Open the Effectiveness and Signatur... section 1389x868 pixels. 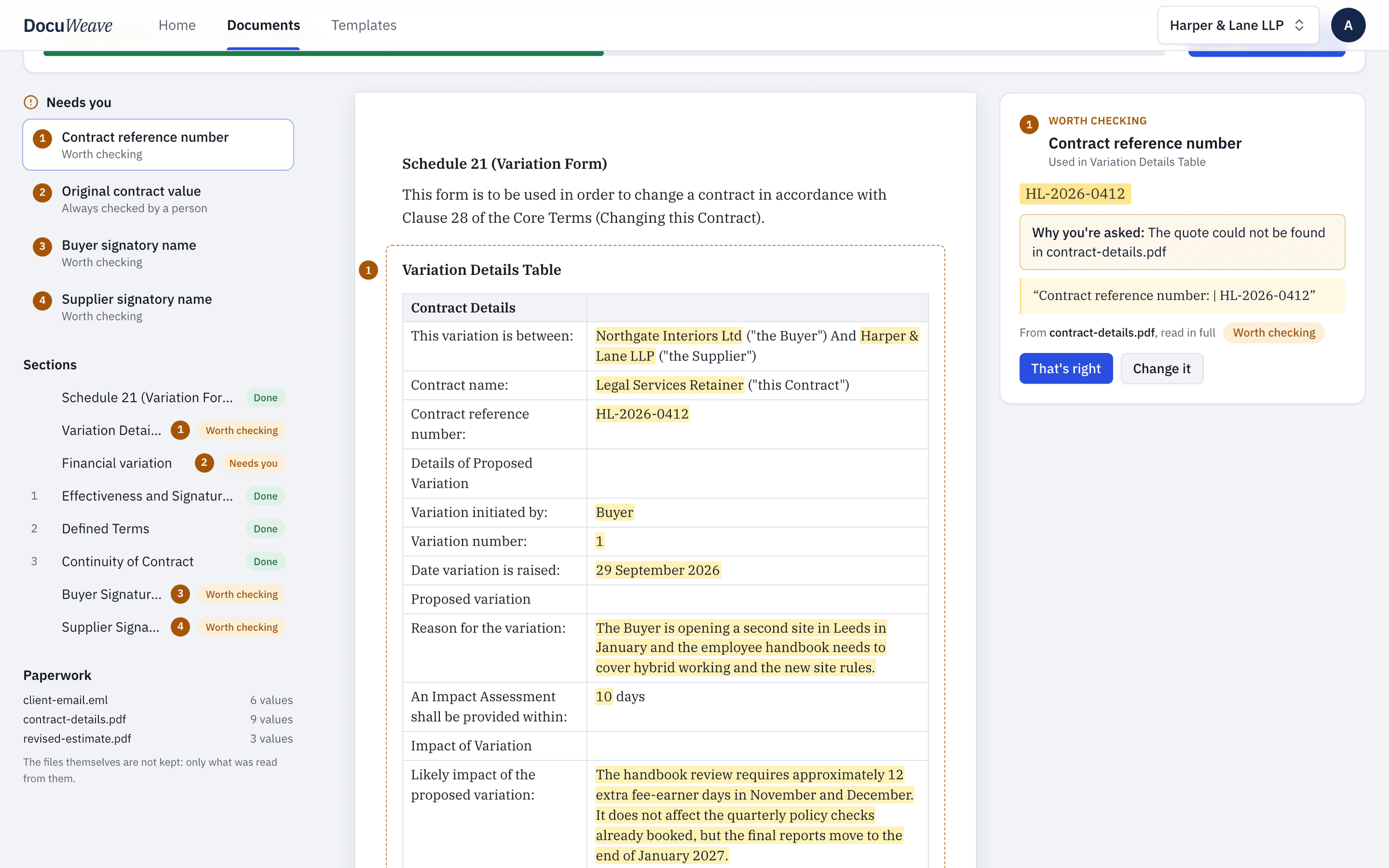[x=158, y=496]
